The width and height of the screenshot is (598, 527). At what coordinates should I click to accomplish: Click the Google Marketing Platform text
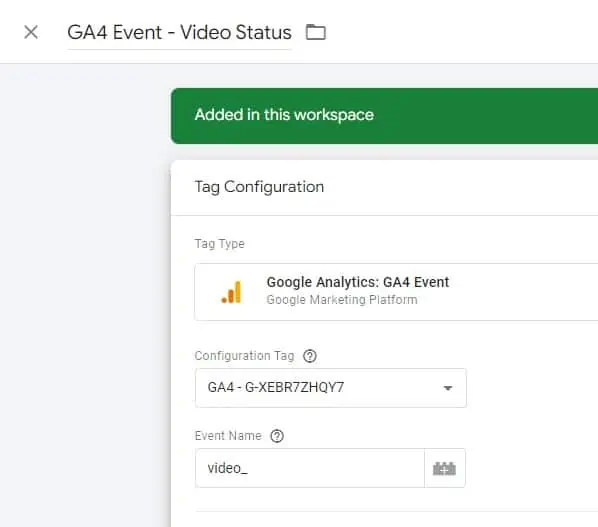click(342, 300)
